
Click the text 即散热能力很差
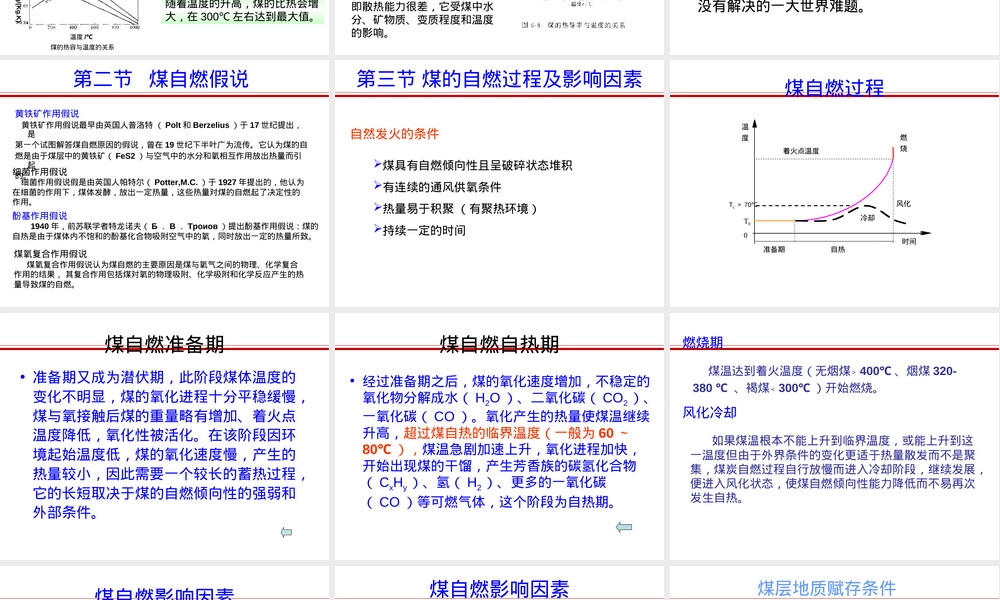[390, 6]
